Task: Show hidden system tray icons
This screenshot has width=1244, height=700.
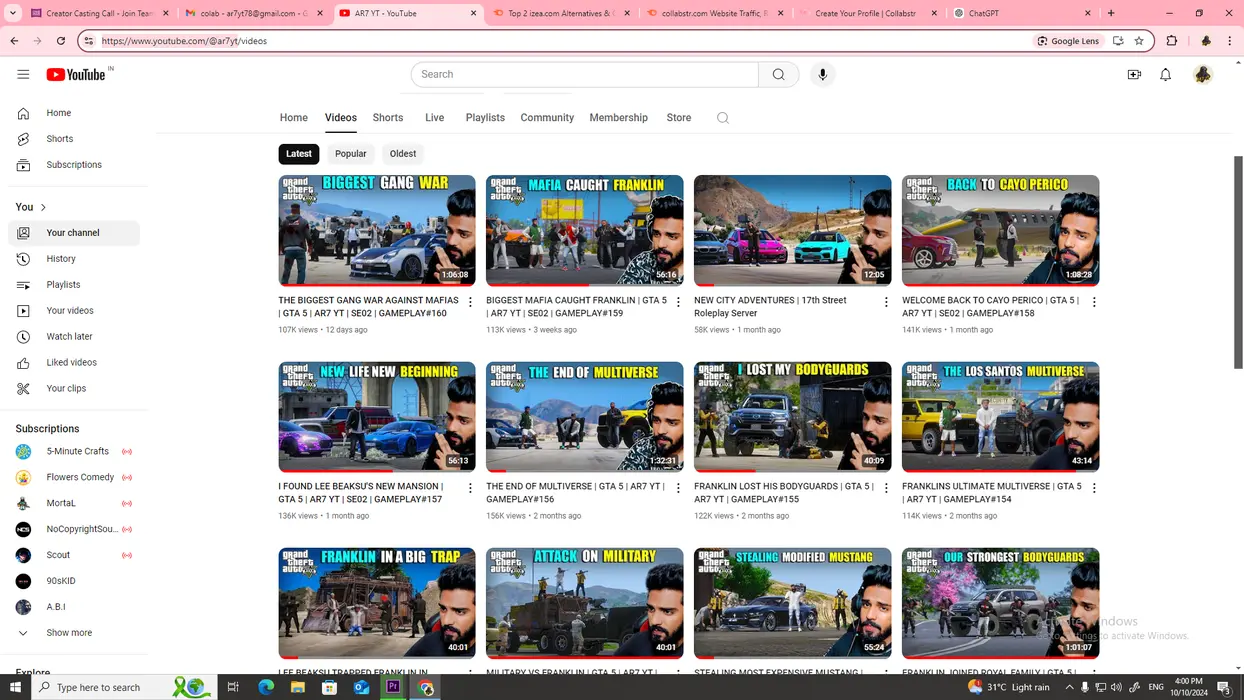Action: (x=1069, y=687)
